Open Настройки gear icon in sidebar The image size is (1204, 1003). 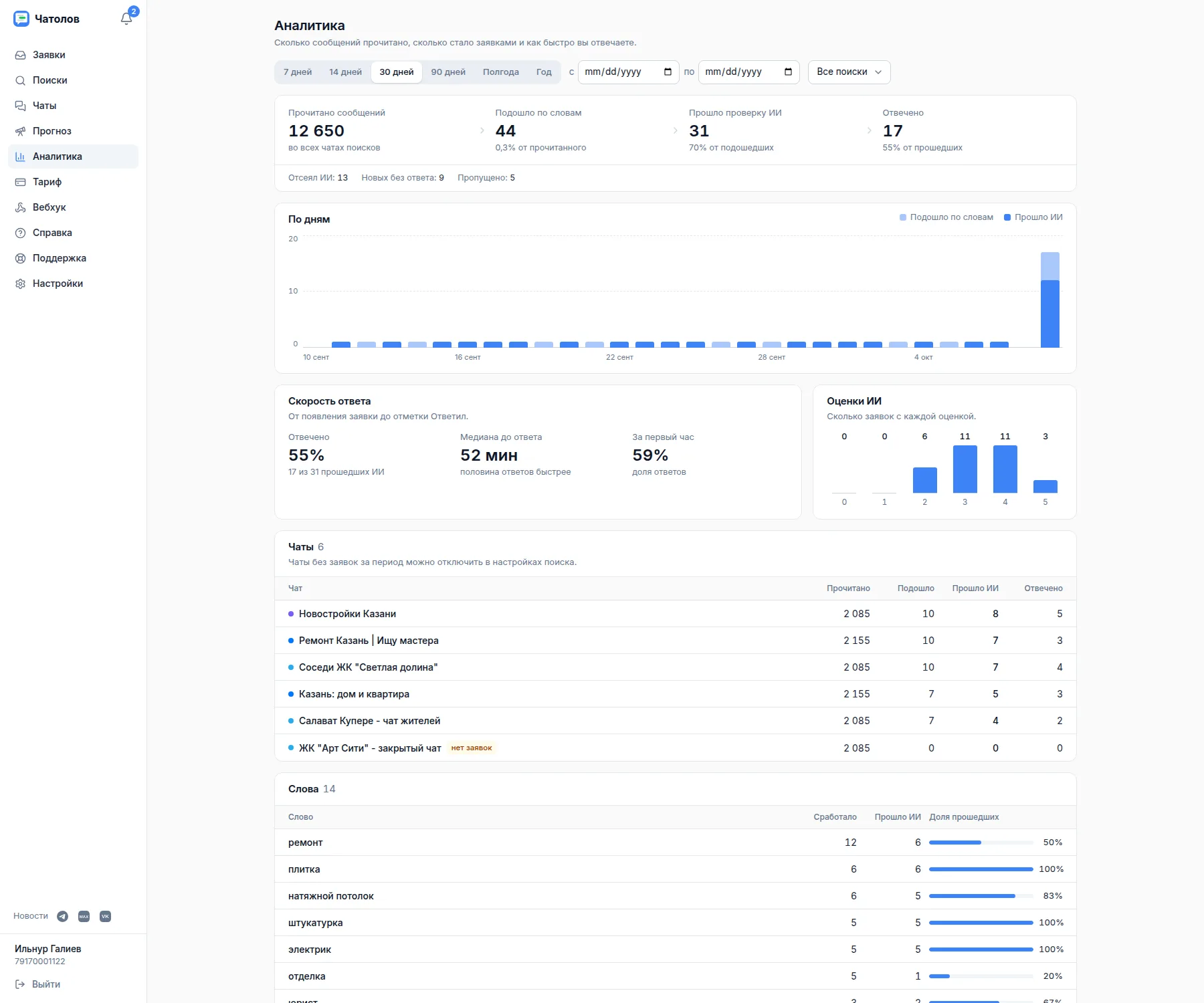point(21,284)
